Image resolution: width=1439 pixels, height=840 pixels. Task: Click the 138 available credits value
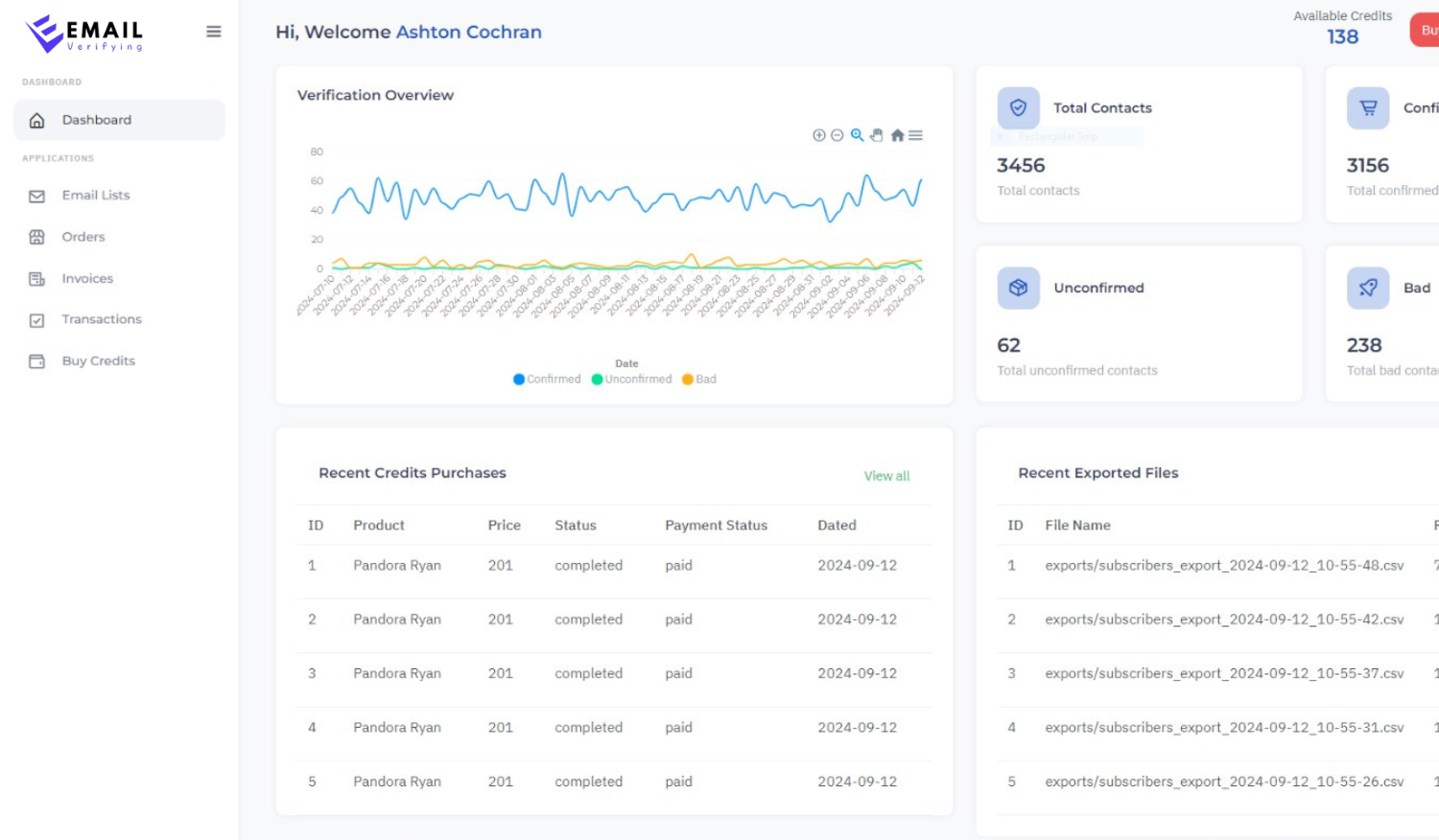click(1342, 36)
